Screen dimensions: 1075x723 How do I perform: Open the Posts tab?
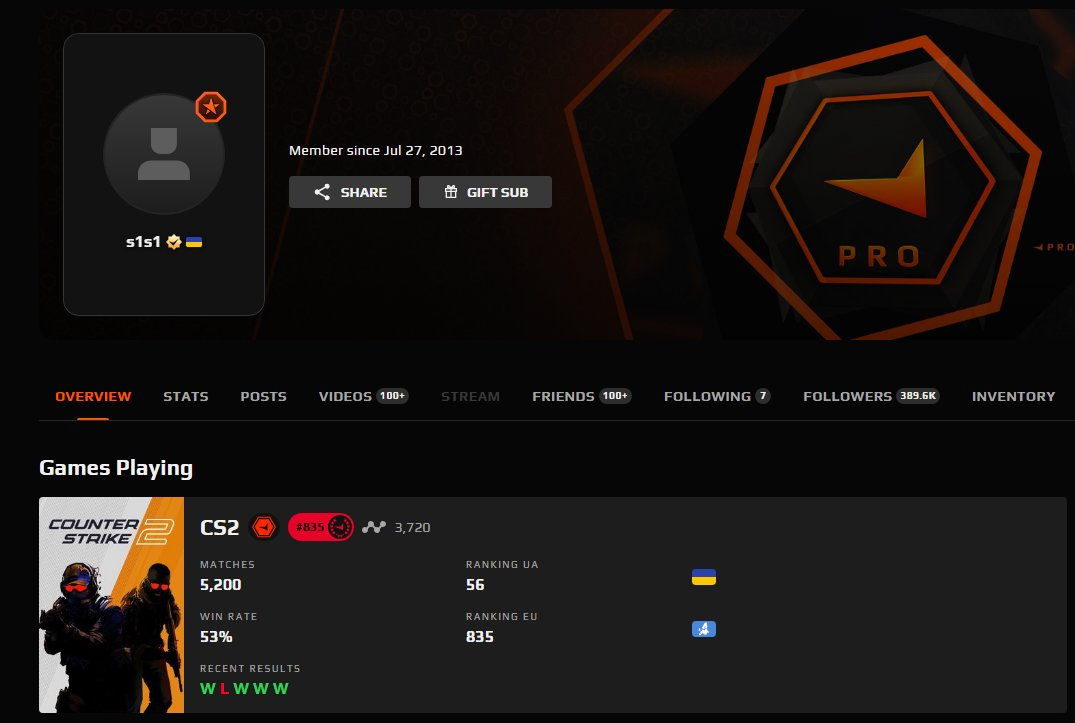[x=263, y=396]
